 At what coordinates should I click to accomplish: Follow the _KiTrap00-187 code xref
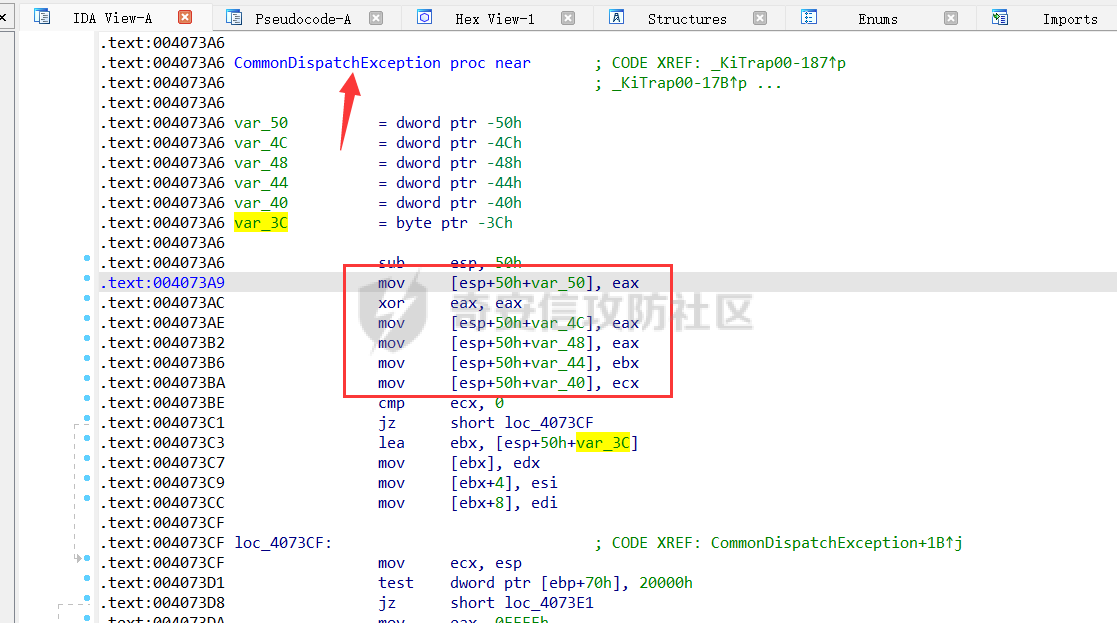(x=779, y=63)
